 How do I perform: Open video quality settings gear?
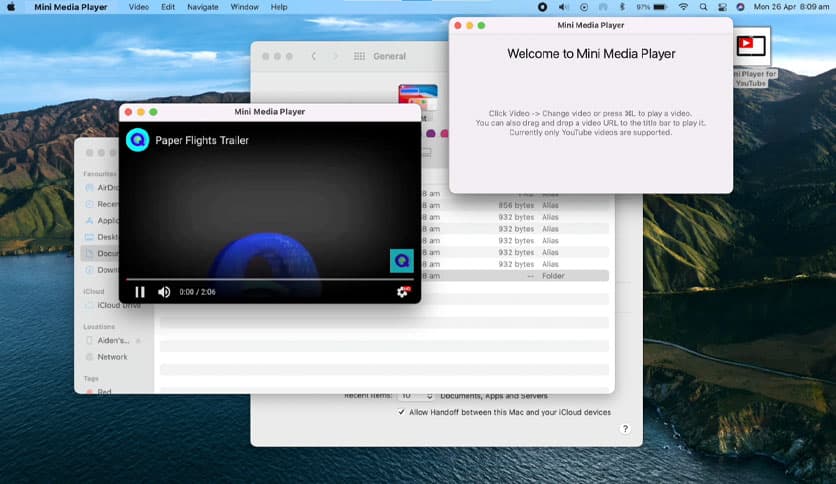(x=403, y=292)
